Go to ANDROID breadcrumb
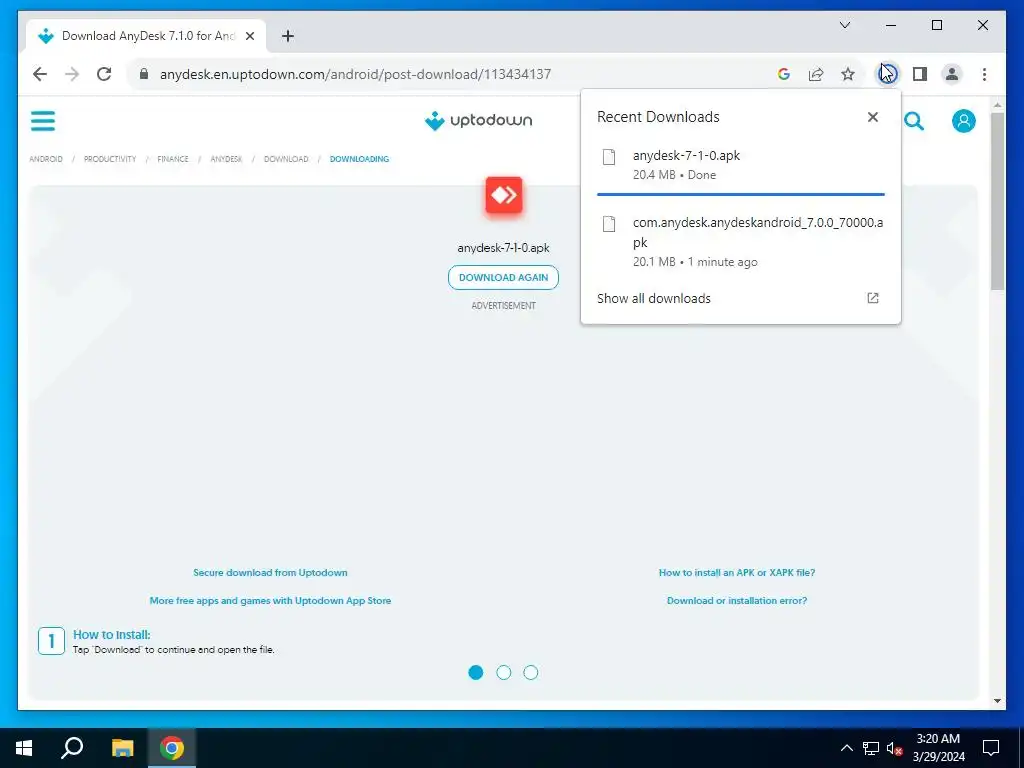The height and width of the screenshot is (768, 1024). click(46, 159)
